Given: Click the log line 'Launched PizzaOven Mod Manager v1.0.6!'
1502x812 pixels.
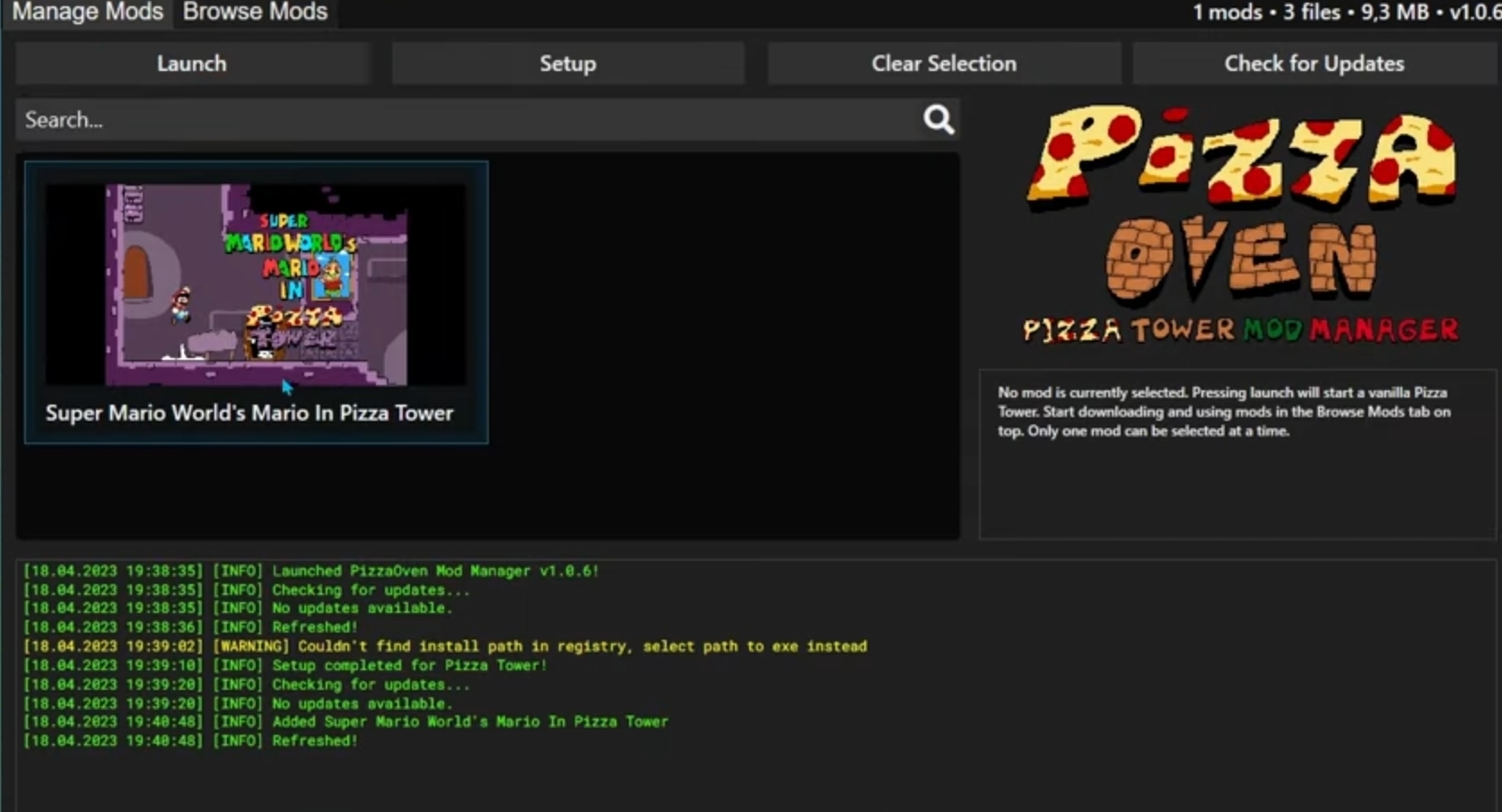Looking at the screenshot, I should pyautogui.click(x=310, y=571).
